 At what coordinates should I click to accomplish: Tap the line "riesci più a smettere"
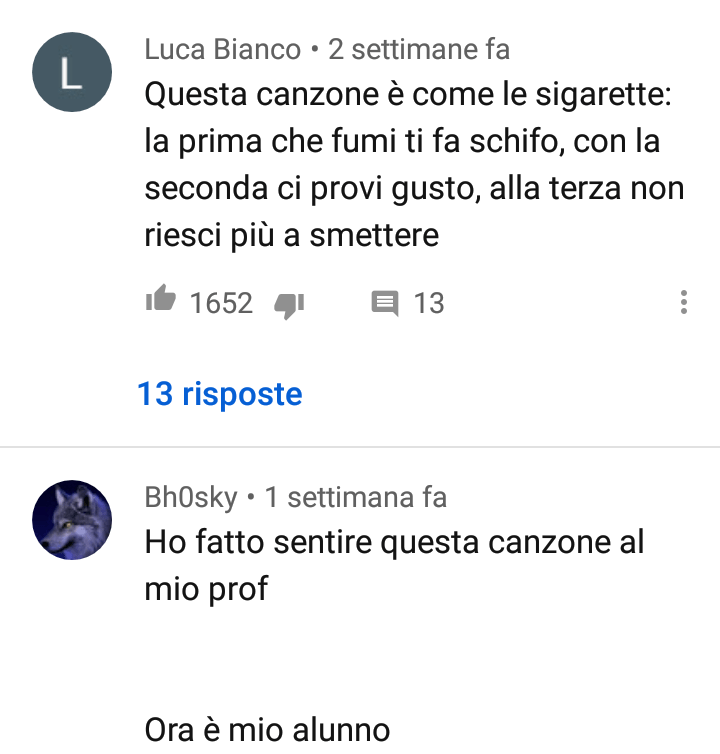(x=292, y=236)
